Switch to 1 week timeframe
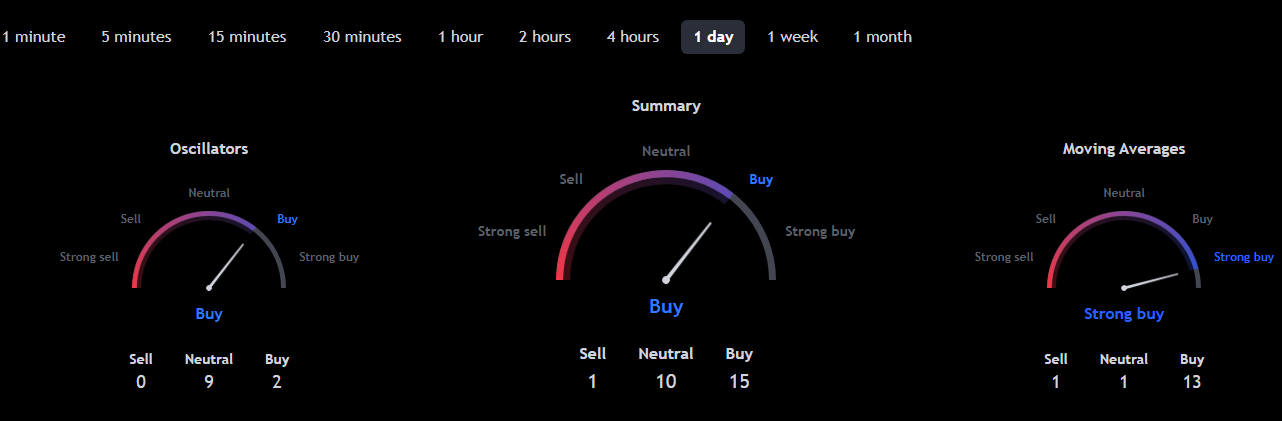 pyautogui.click(x=792, y=37)
